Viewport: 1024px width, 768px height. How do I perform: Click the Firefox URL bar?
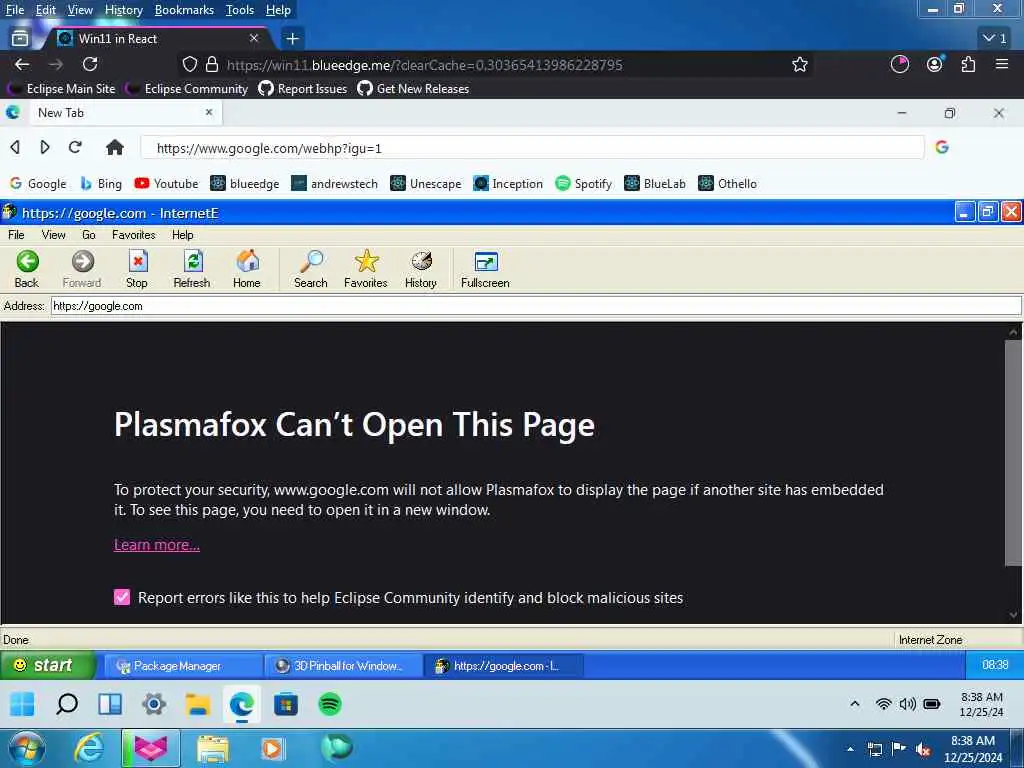[494, 65]
